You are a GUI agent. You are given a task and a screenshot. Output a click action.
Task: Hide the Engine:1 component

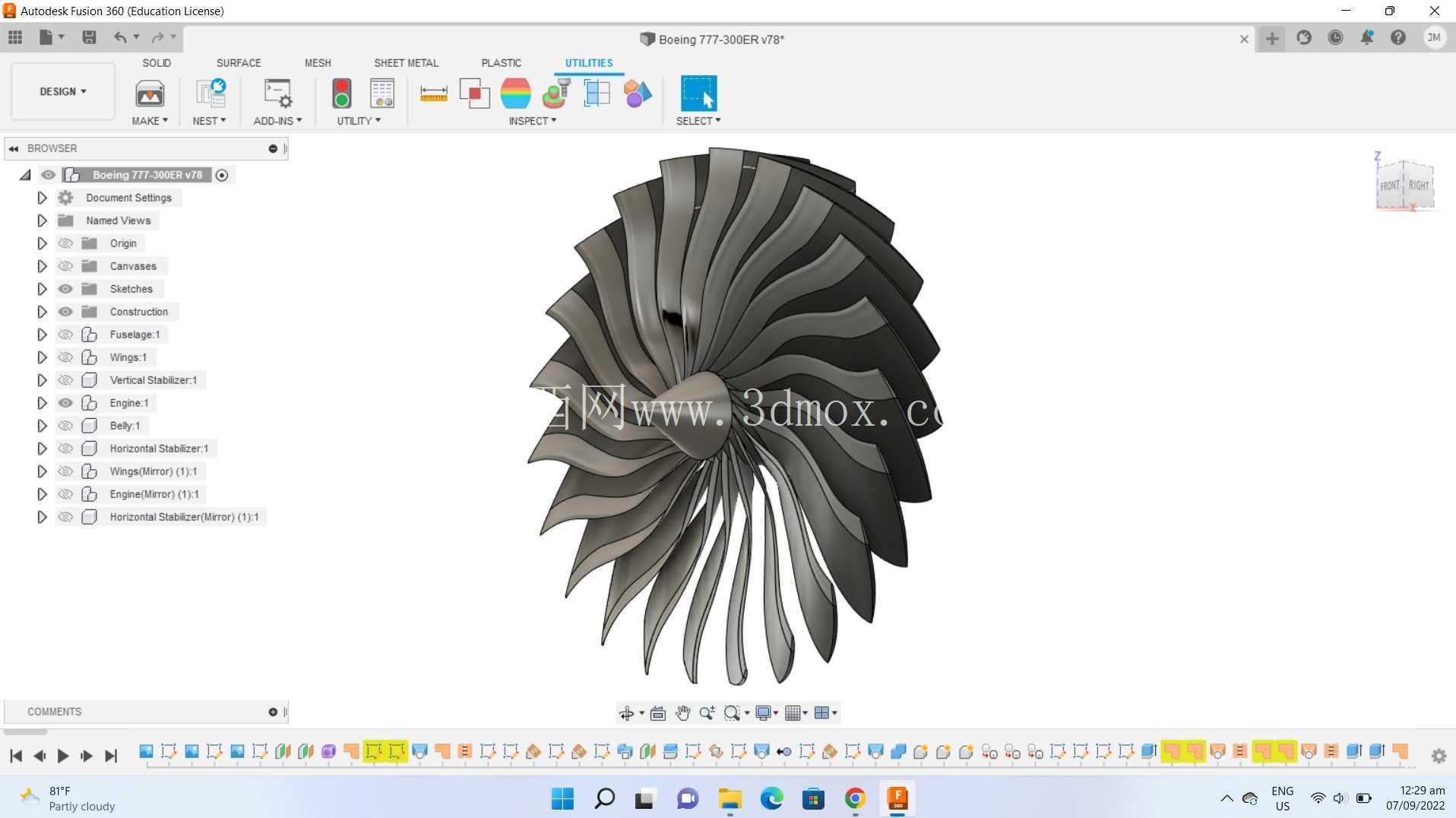pyautogui.click(x=65, y=403)
